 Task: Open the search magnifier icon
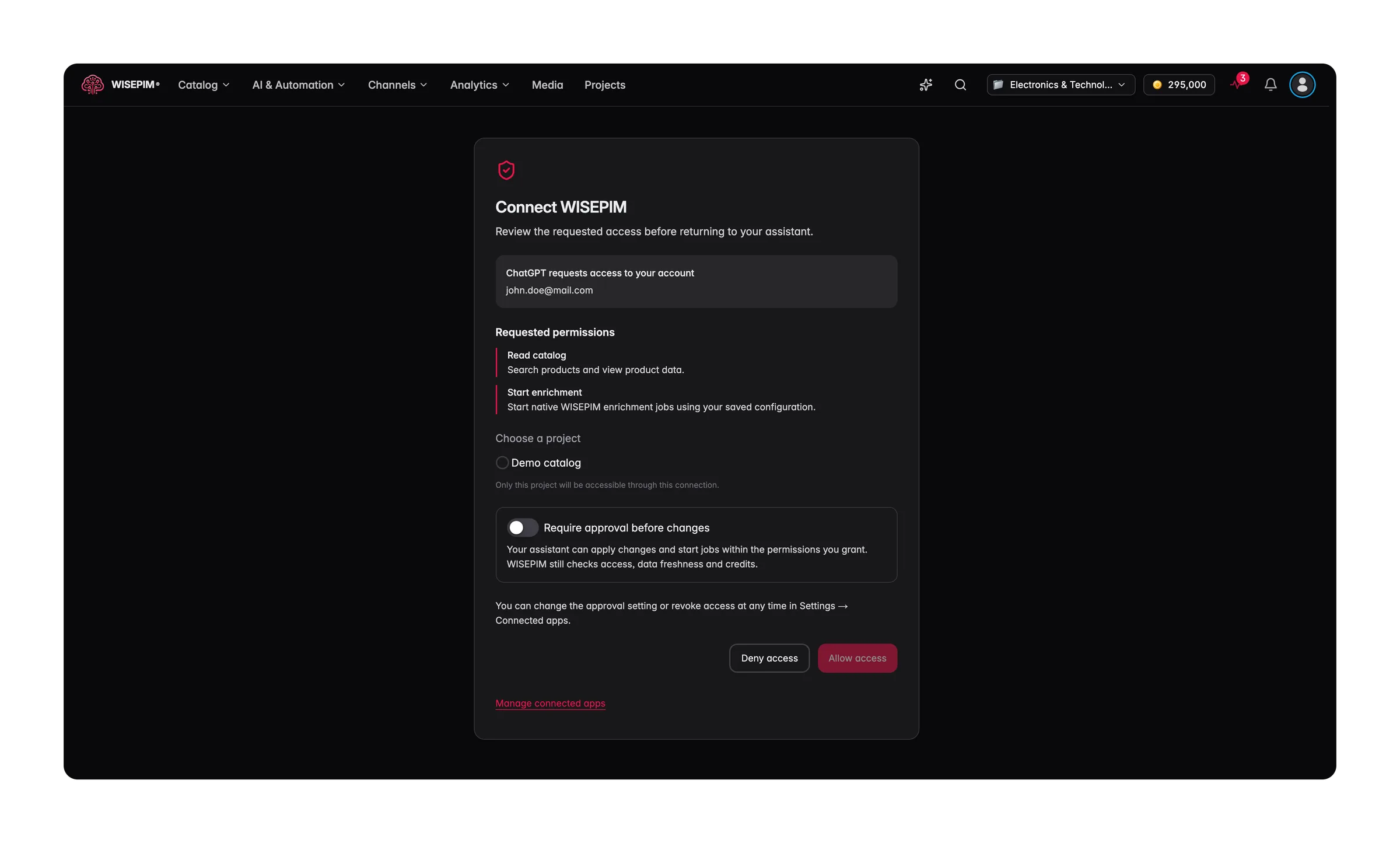(x=960, y=85)
